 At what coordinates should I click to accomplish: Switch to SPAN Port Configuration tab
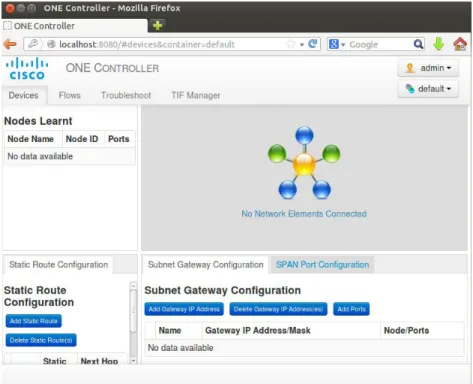pyautogui.click(x=322, y=265)
